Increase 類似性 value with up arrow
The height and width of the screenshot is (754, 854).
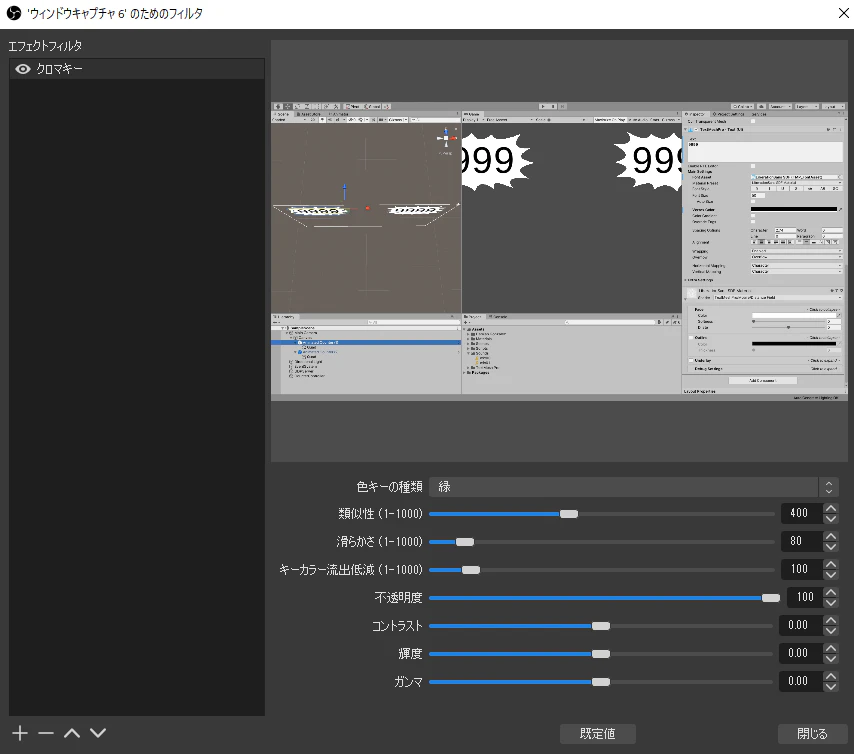click(830, 508)
